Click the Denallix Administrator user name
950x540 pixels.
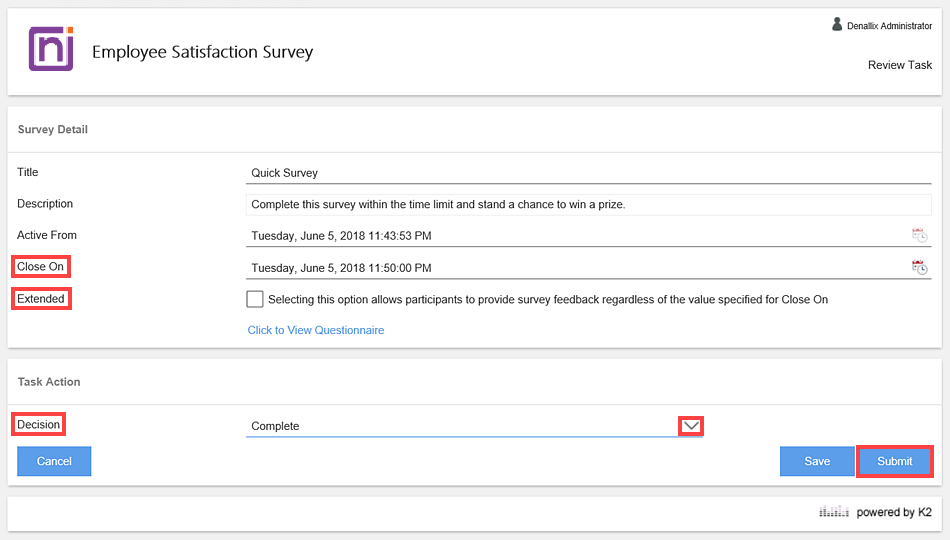(889, 26)
